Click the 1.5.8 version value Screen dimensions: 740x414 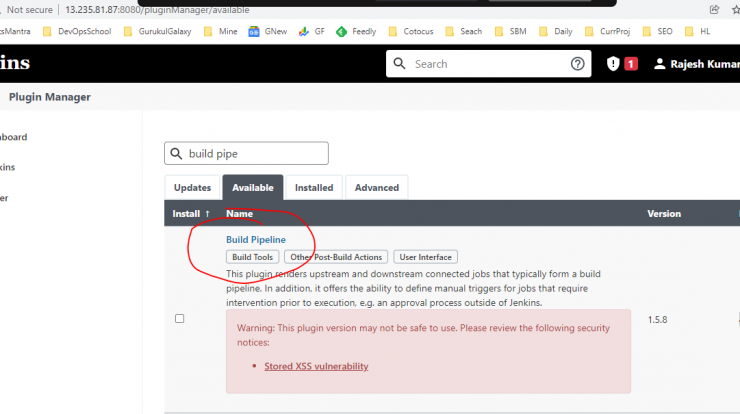coord(657,320)
